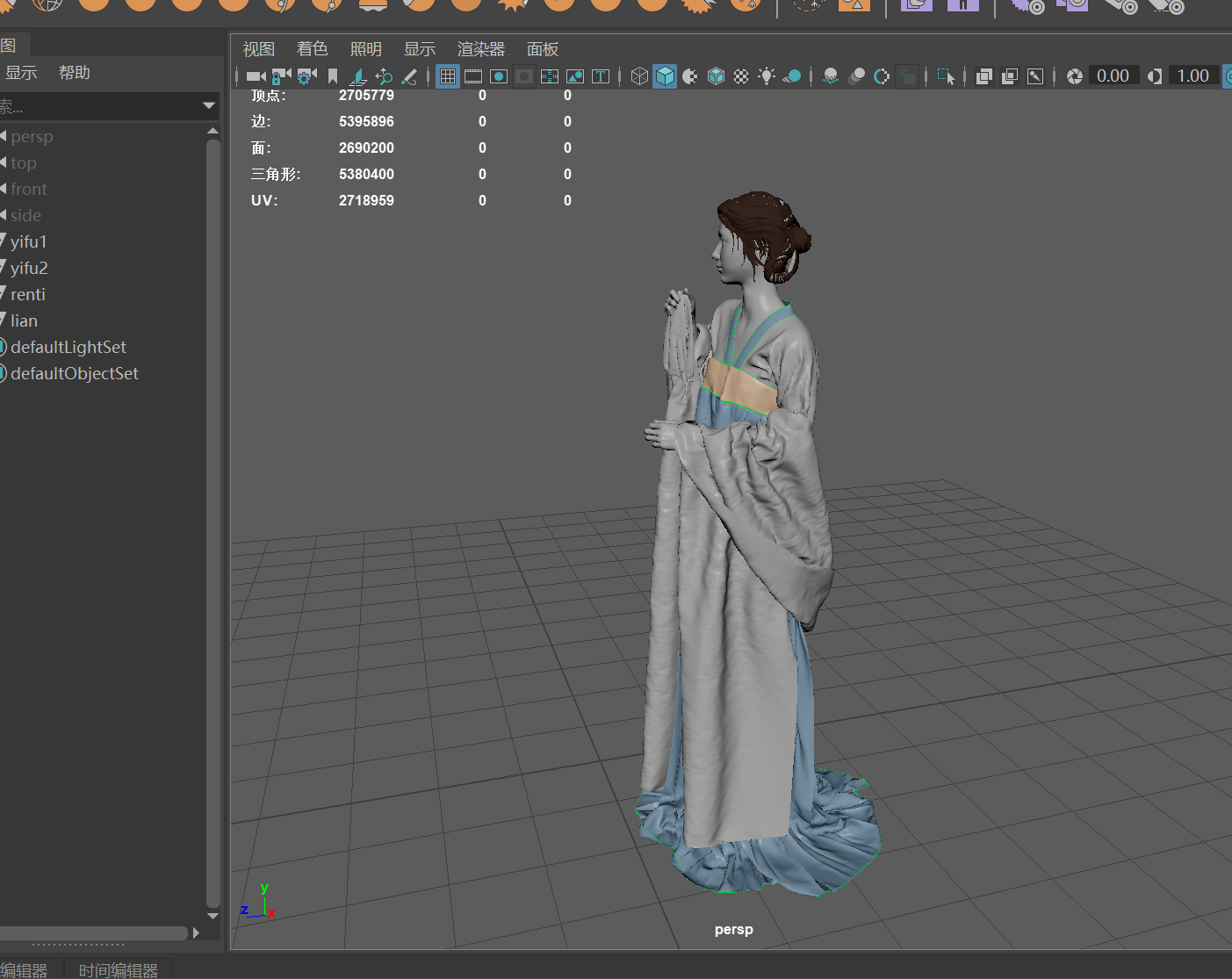Click the 顶点 count value 2705779

pos(366,95)
